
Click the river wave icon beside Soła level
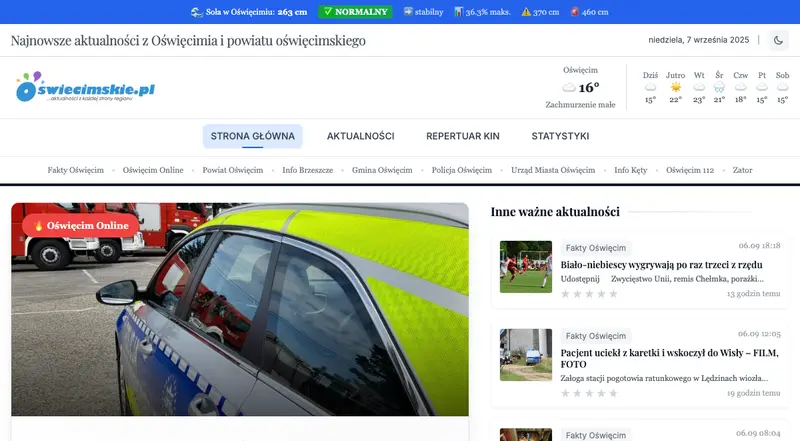point(196,12)
